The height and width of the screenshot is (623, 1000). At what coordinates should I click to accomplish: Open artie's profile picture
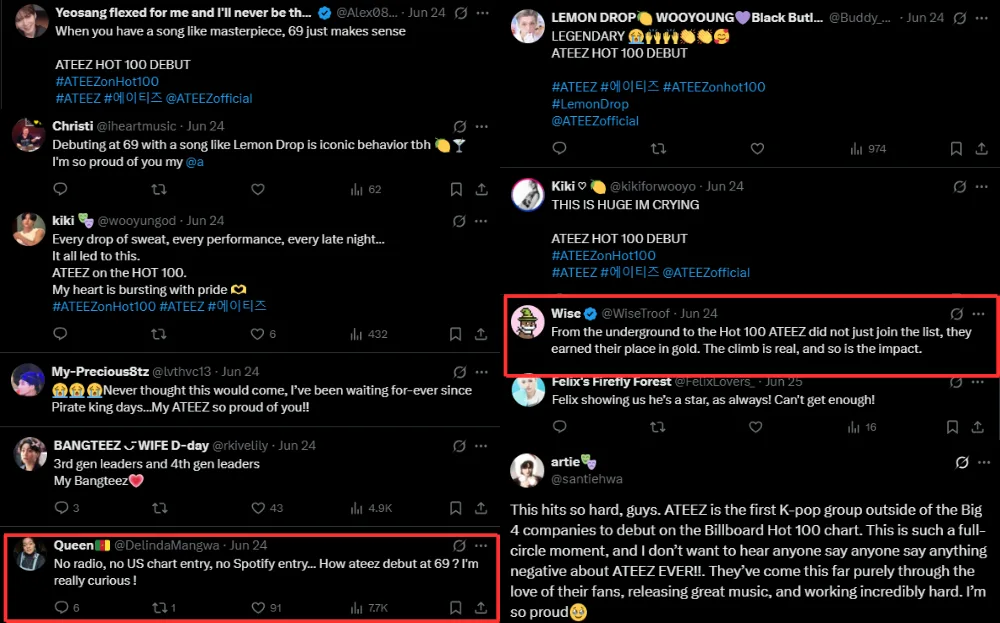(527, 470)
